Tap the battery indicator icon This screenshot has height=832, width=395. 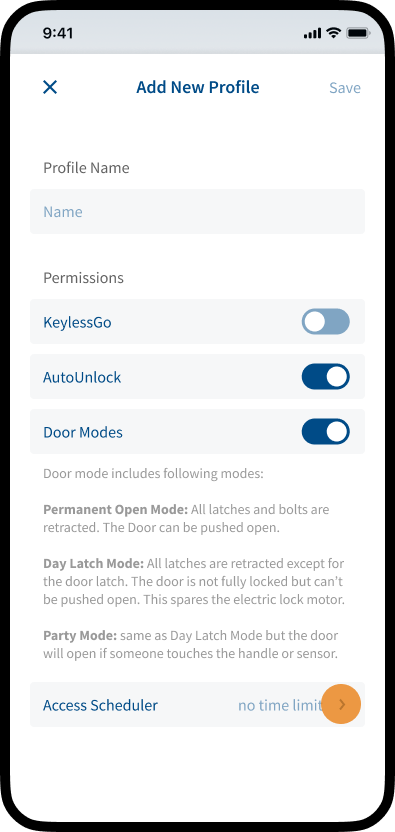coord(358,33)
